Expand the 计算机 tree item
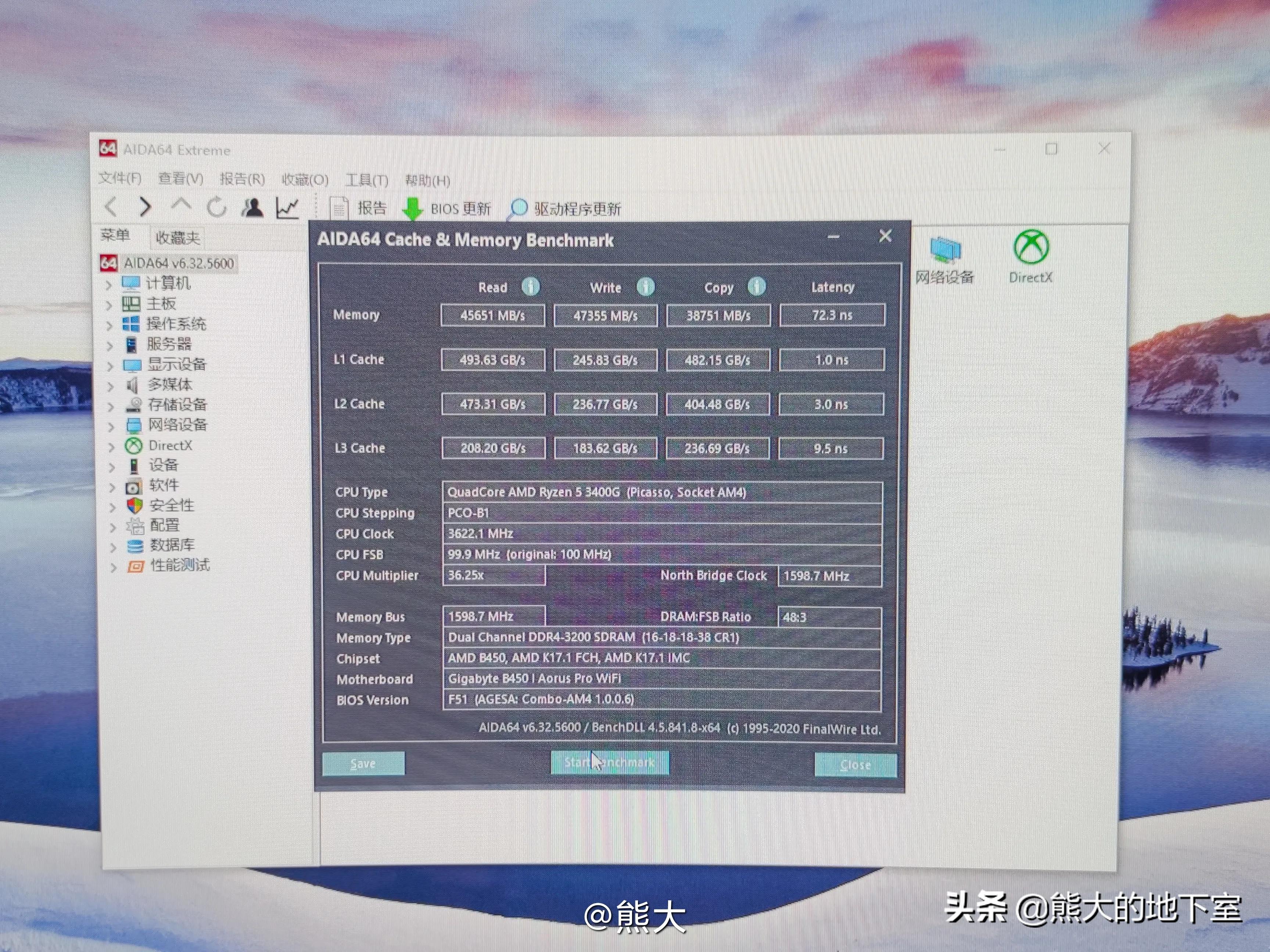The width and height of the screenshot is (1270, 952). pyautogui.click(x=111, y=284)
